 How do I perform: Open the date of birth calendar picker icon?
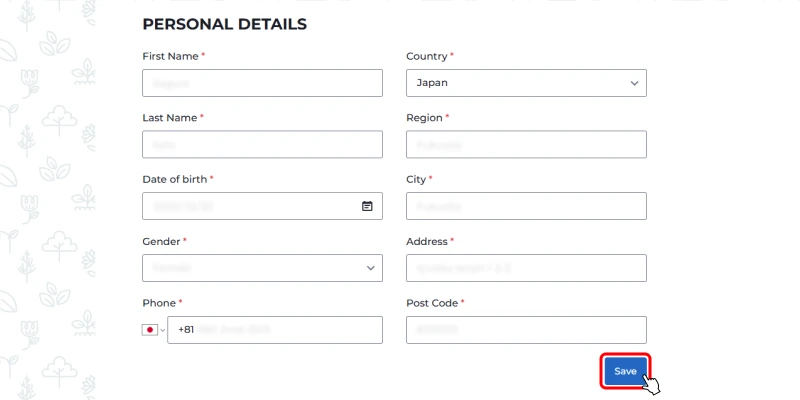[367, 206]
